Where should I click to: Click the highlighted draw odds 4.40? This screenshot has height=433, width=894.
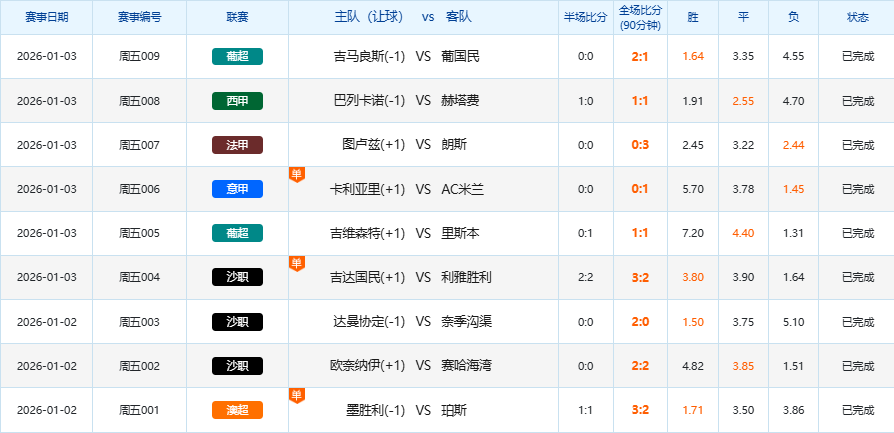coord(743,233)
